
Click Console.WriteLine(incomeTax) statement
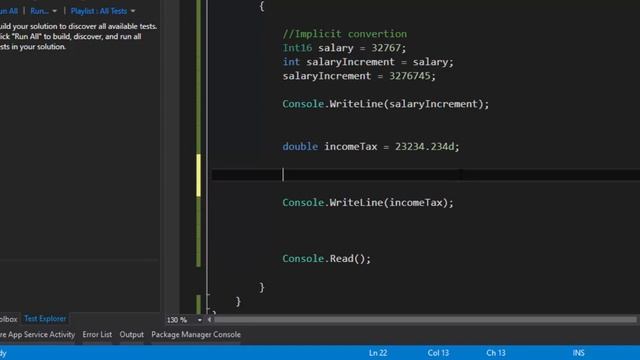coord(368,202)
